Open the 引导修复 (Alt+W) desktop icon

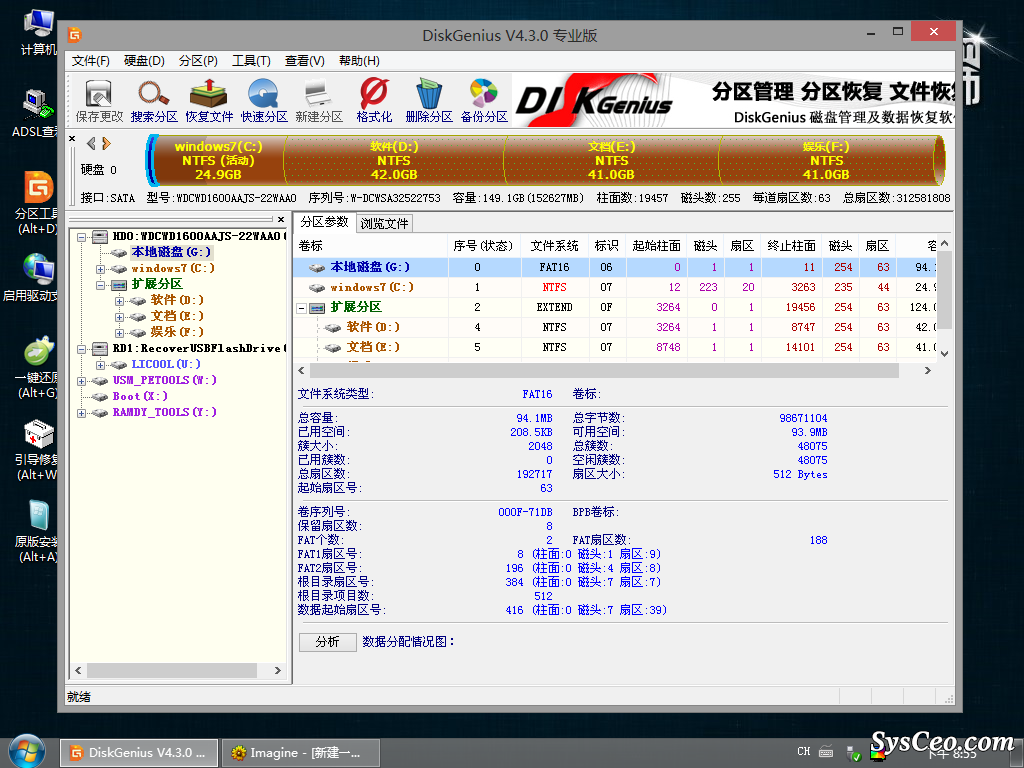tap(37, 449)
